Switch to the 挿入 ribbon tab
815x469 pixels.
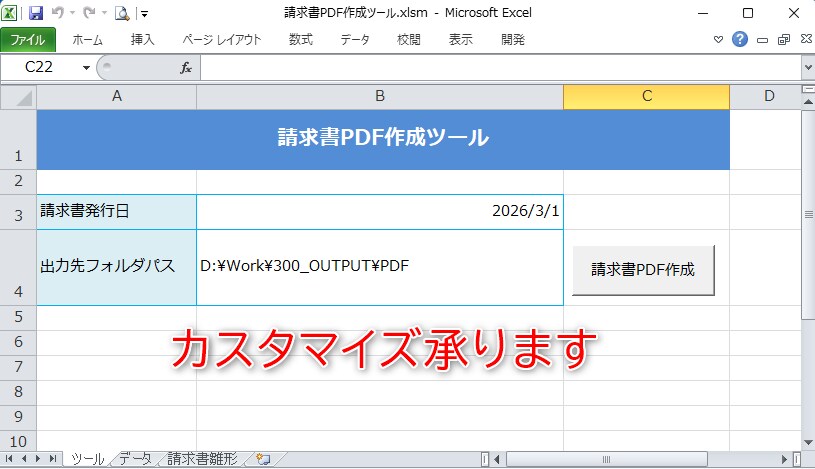(142, 40)
